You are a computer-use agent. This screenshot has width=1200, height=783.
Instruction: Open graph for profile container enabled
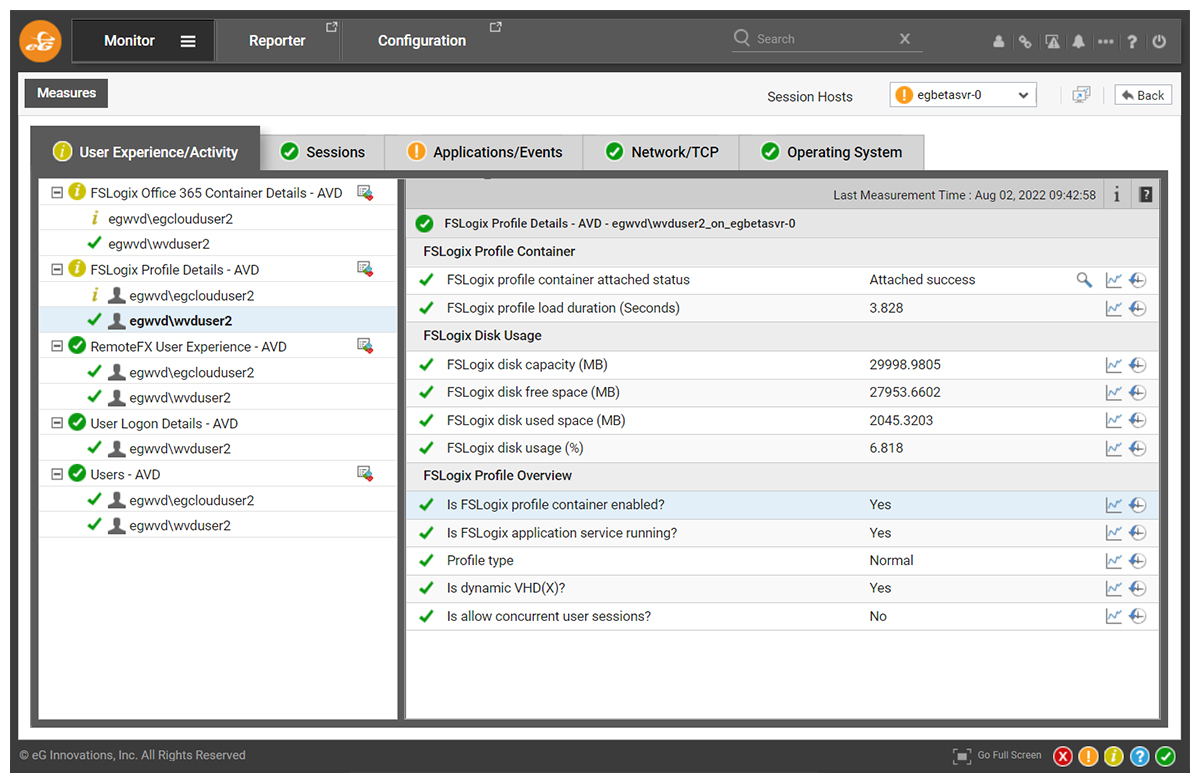(x=1113, y=505)
